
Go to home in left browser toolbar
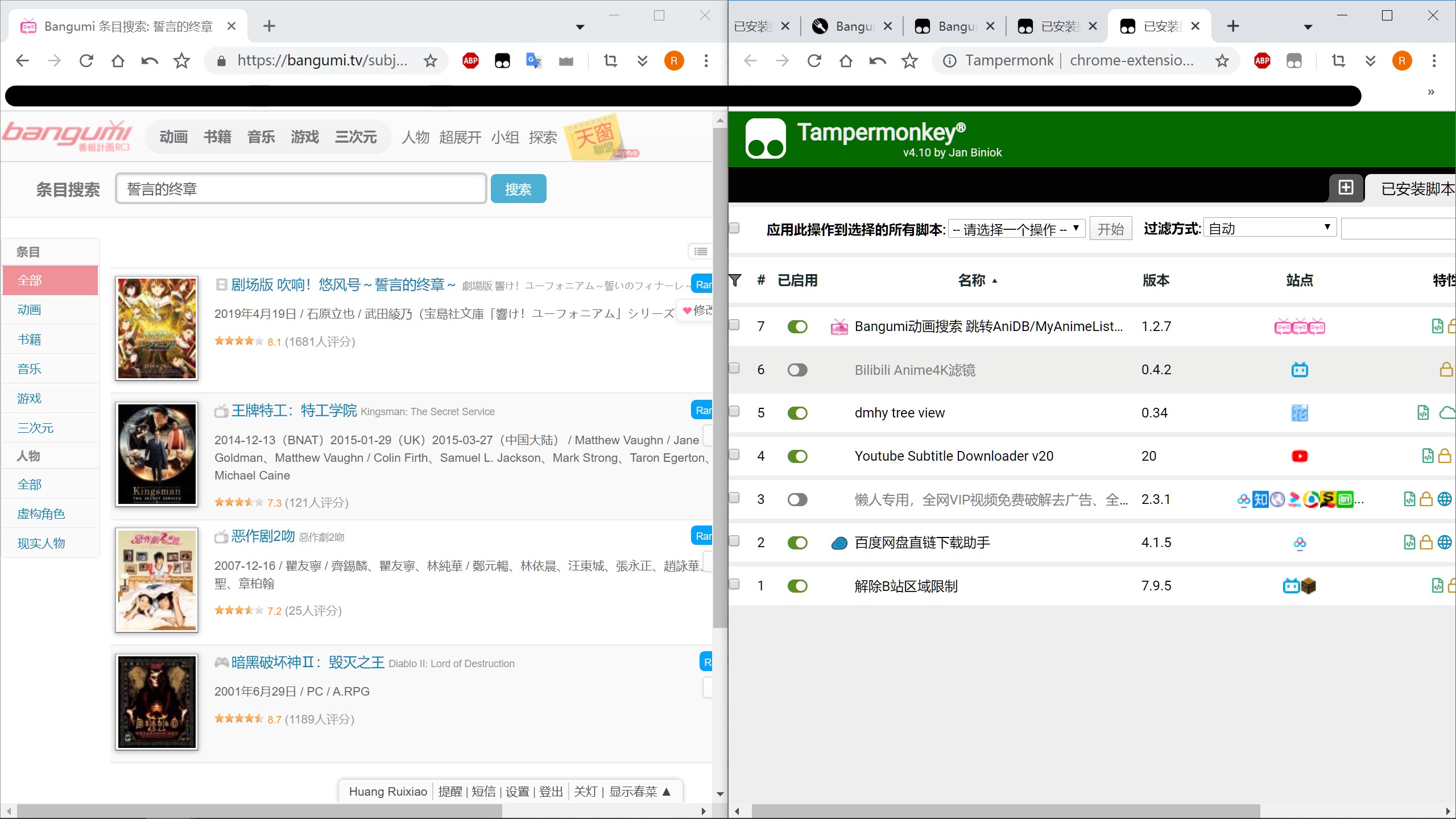[118, 60]
